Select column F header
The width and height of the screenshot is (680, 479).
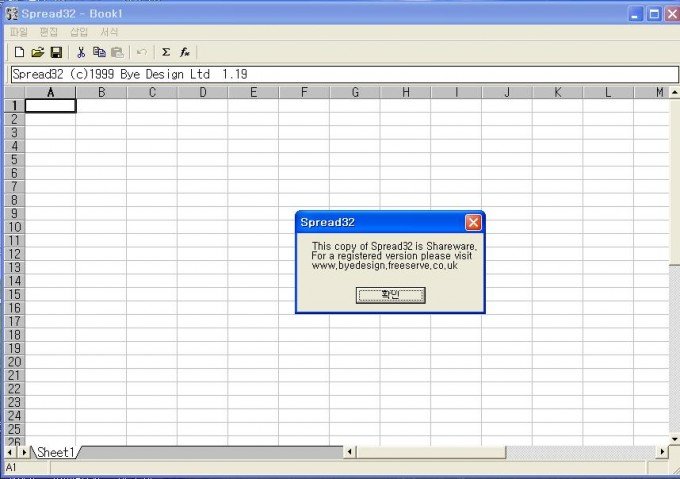click(x=304, y=92)
